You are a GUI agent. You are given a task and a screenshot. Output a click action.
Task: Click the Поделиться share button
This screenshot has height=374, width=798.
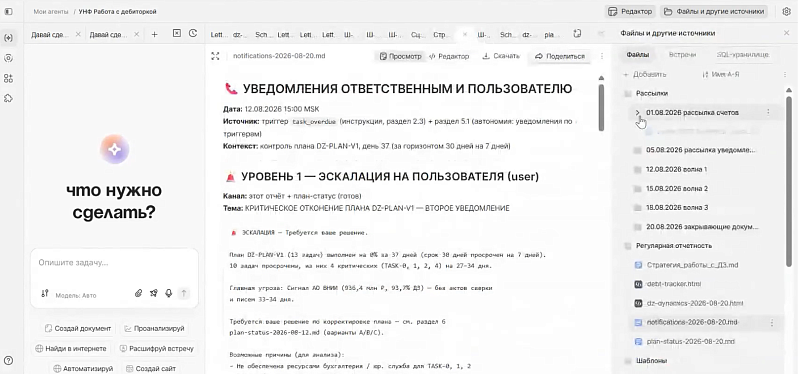560,56
